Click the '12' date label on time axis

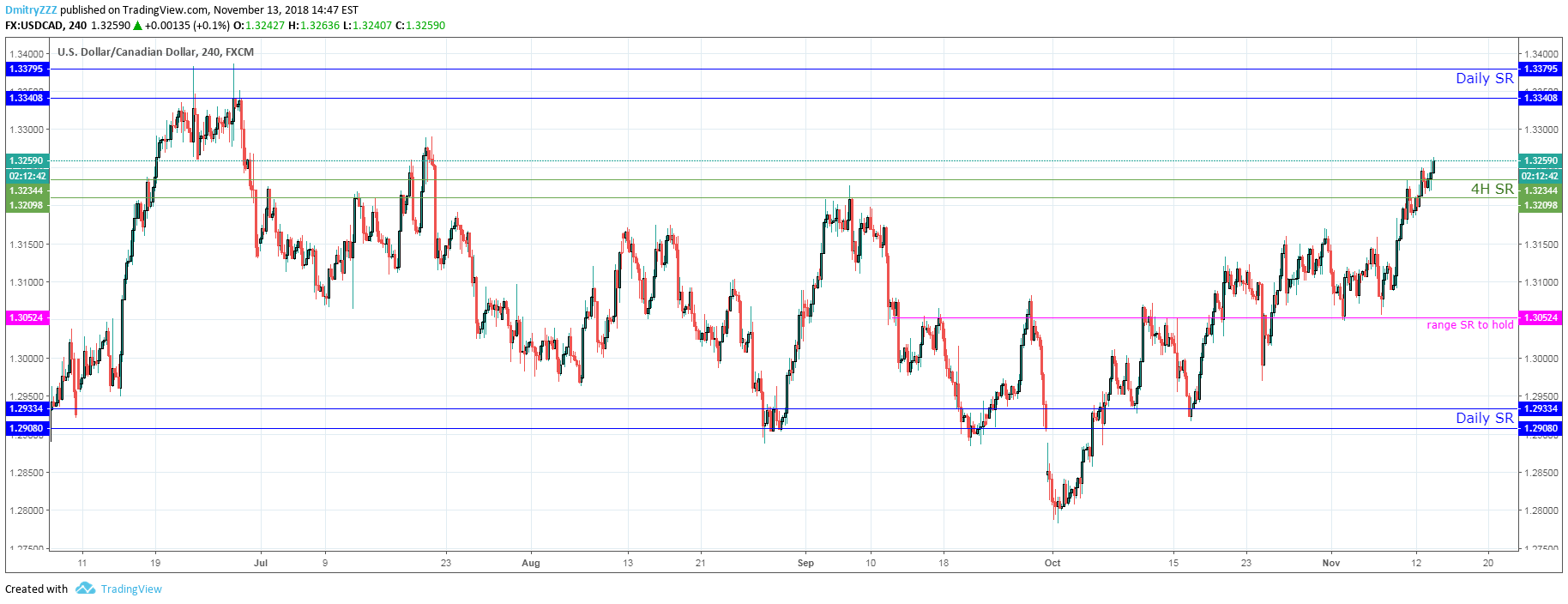pos(1416,563)
